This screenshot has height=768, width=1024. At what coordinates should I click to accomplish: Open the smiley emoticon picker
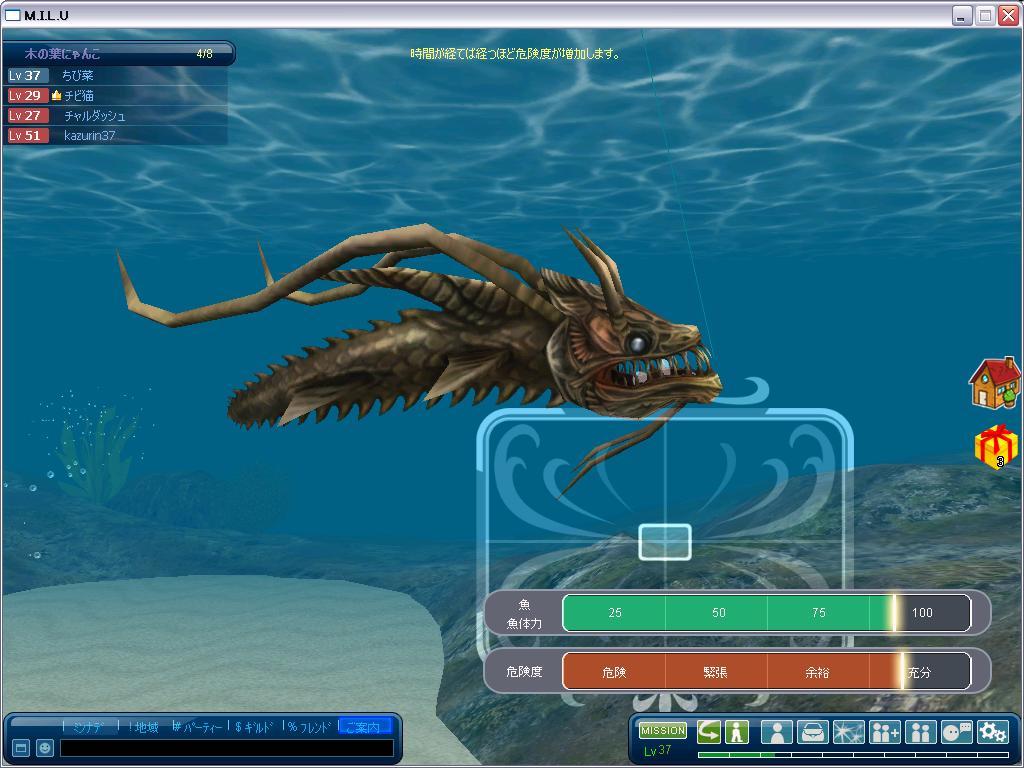[x=45, y=748]
